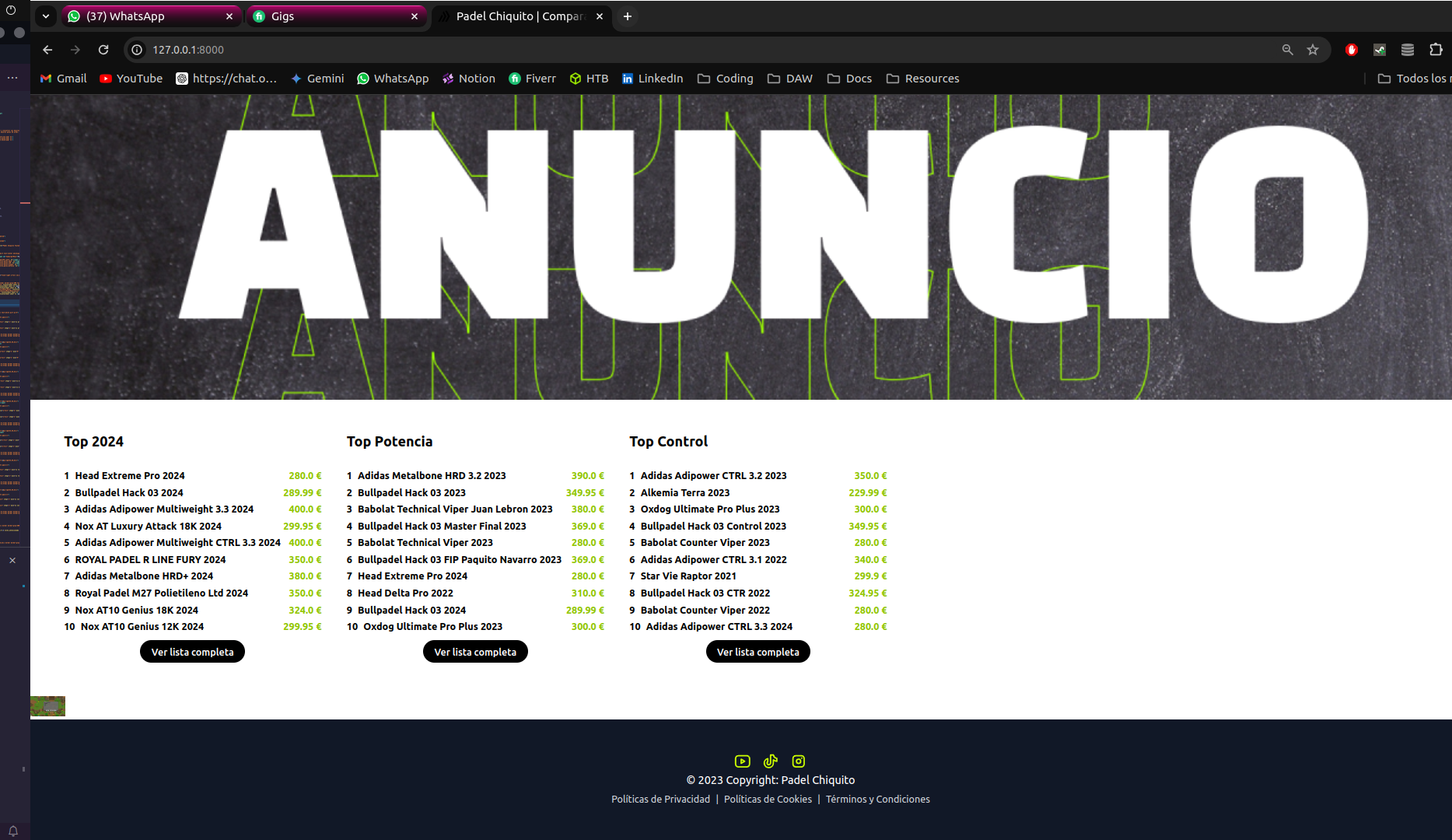
Task: Click the database stack extension icon
Action: click(1408, 50)
